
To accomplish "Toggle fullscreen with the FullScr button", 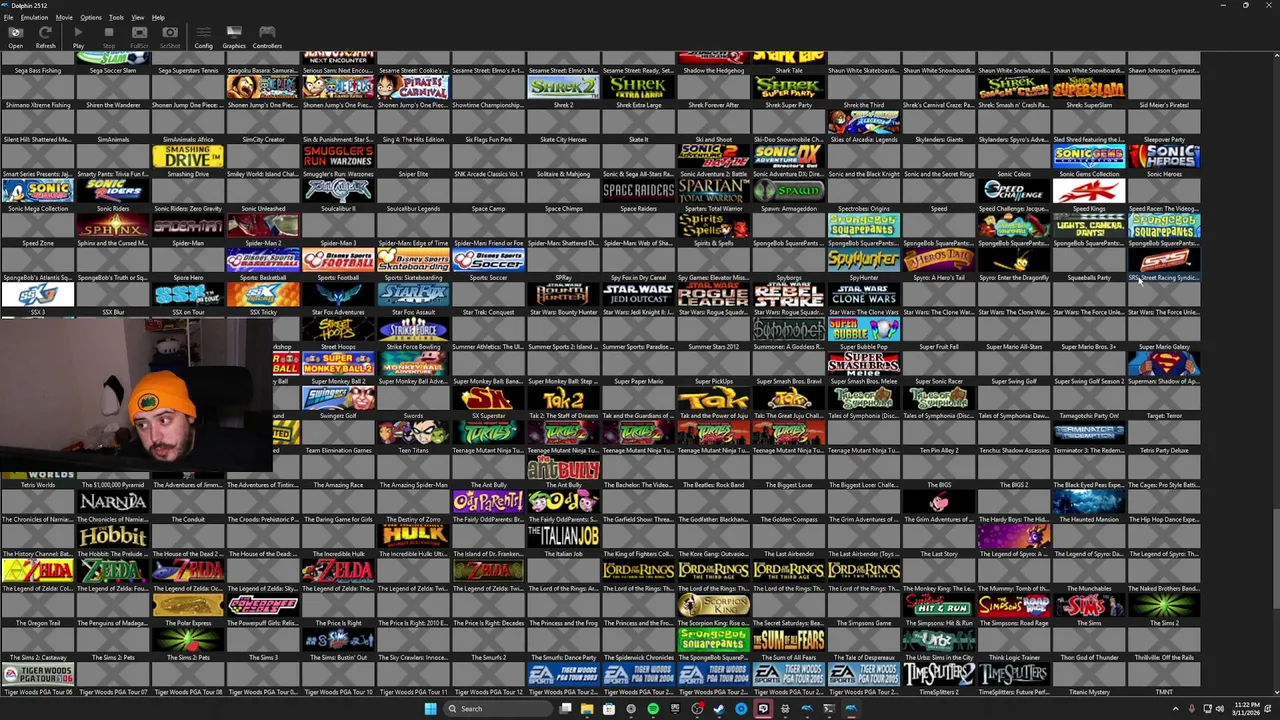I will coord(139,37).
